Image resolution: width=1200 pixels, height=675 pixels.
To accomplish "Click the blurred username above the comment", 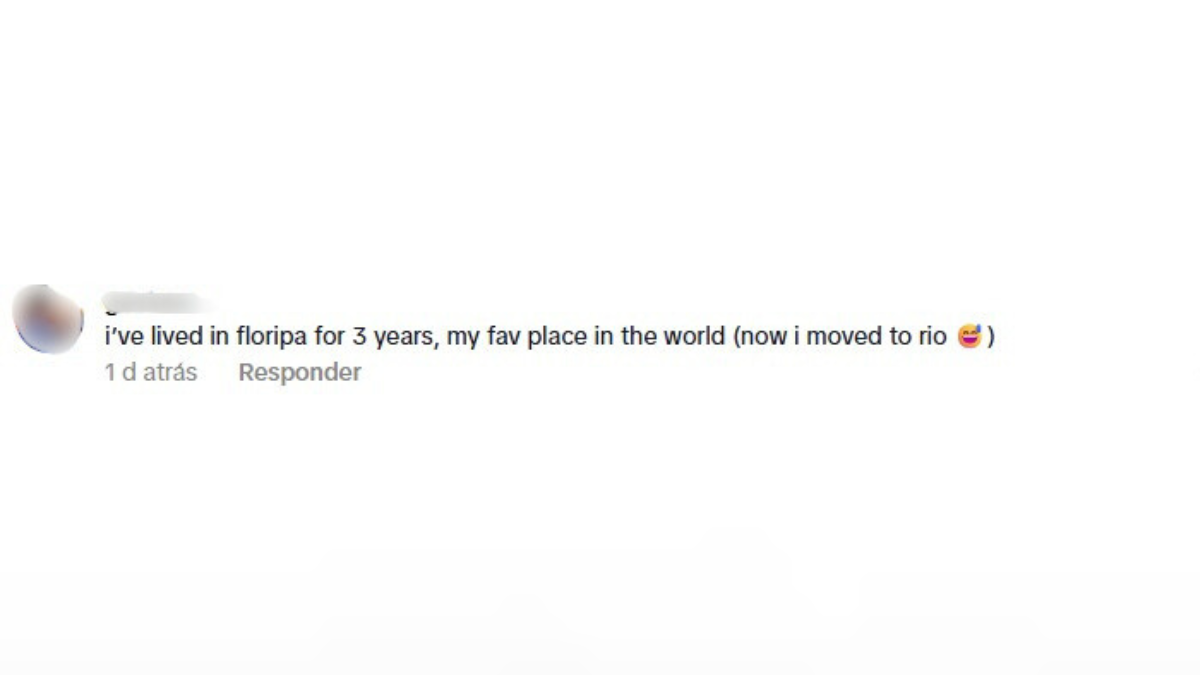I will click(x=155, y=301).
